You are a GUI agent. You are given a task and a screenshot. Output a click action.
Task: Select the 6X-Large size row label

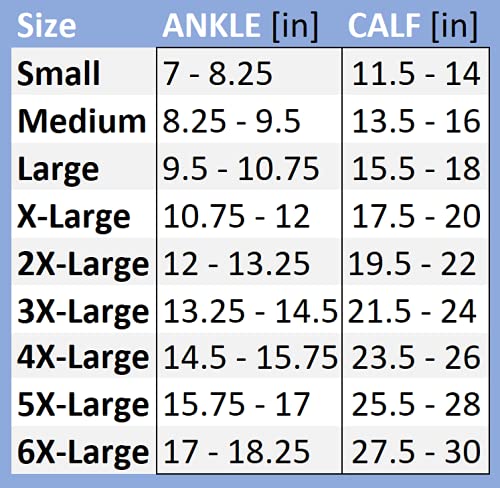pyautogui.click(x=83, y=454)
